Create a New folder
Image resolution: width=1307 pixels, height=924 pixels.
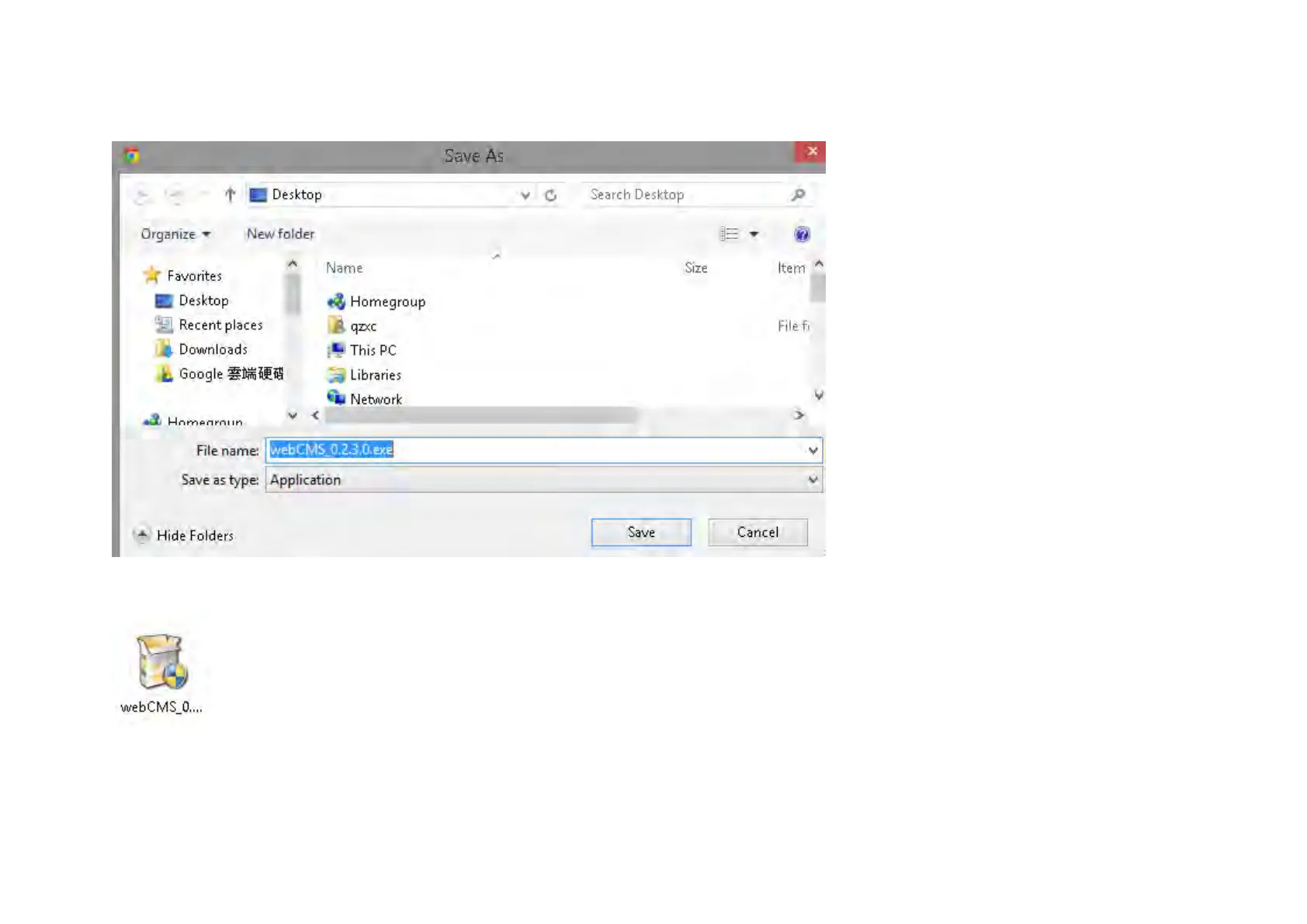[280, 234]
